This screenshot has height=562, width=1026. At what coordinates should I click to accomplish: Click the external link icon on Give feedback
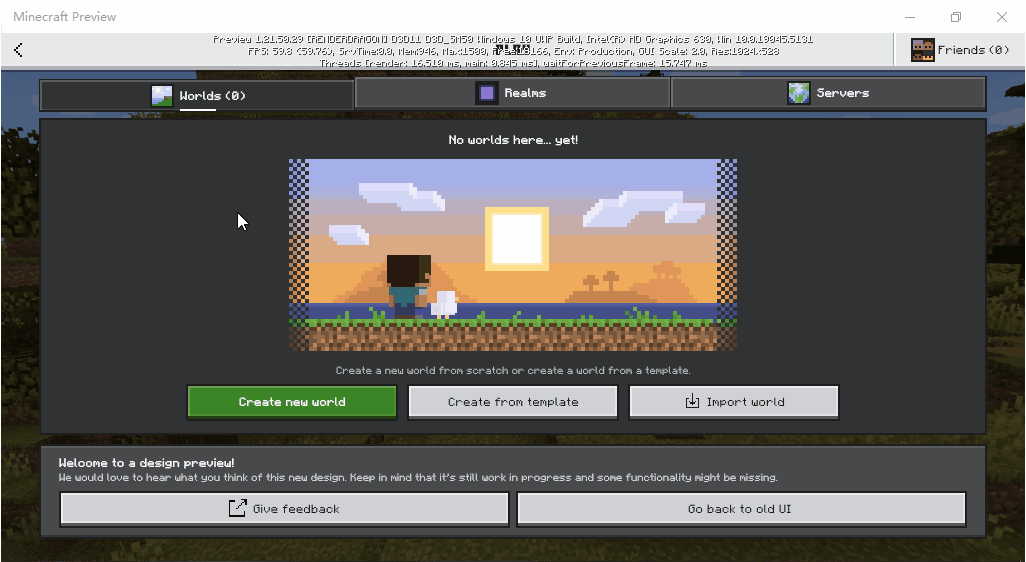(237, 508)
